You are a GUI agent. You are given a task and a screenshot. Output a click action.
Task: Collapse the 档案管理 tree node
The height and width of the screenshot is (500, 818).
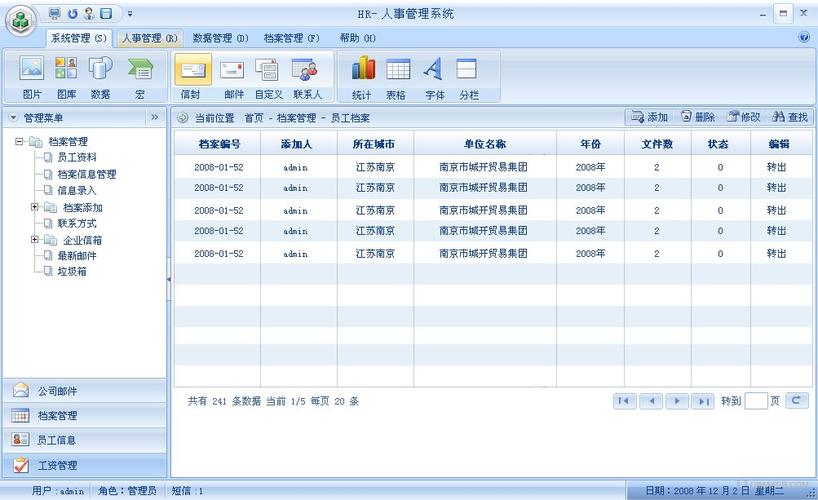pos(19,141)
